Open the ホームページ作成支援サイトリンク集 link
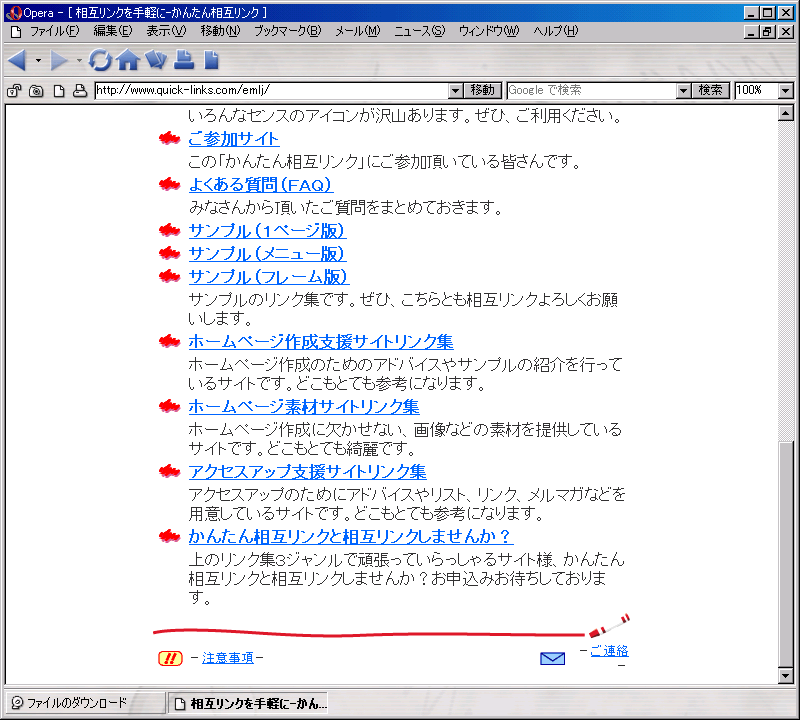The image size is (800, 720). tap(321, 342)
